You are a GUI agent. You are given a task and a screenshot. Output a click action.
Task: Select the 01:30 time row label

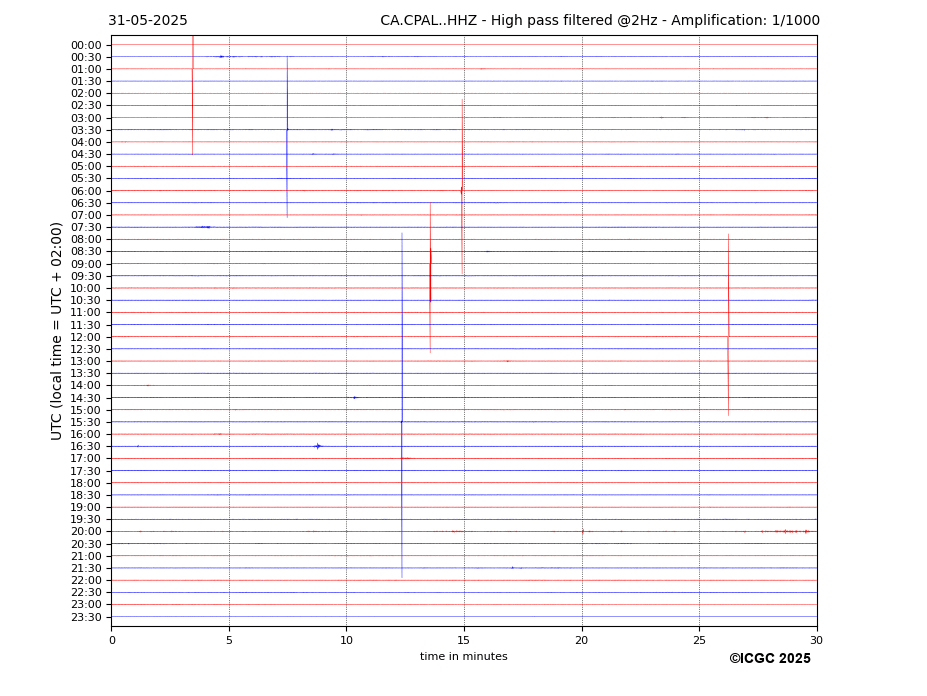(x=86, y=82)
